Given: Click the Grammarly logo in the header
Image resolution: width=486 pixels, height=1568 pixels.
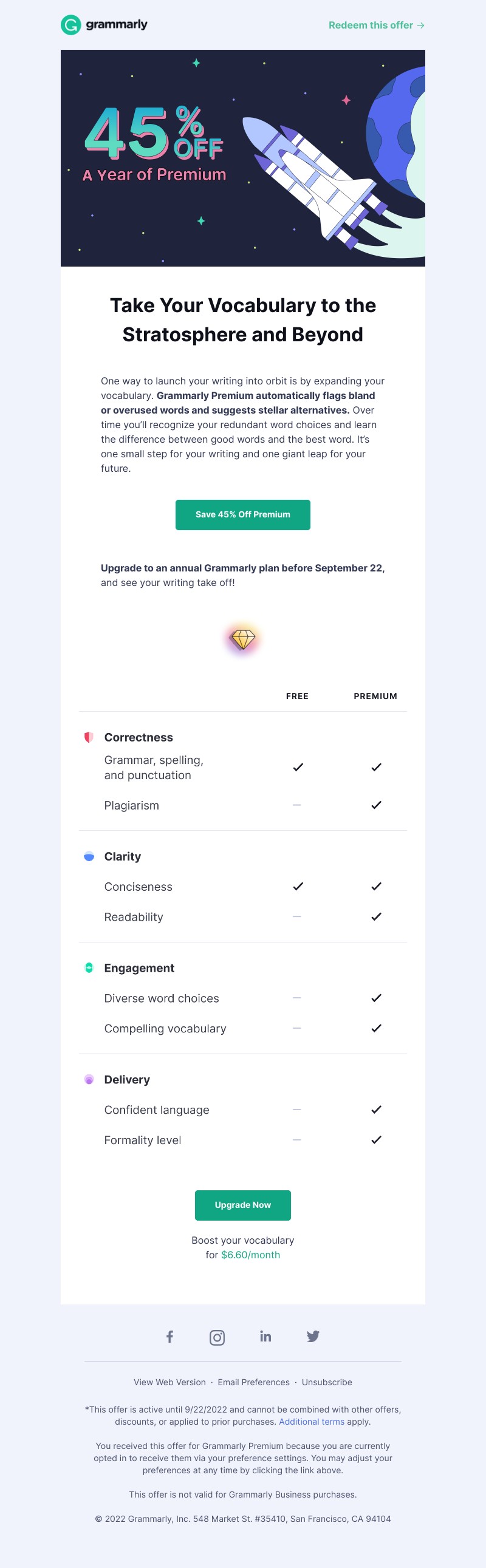Looking at the screenshot, I should (104, 25).
